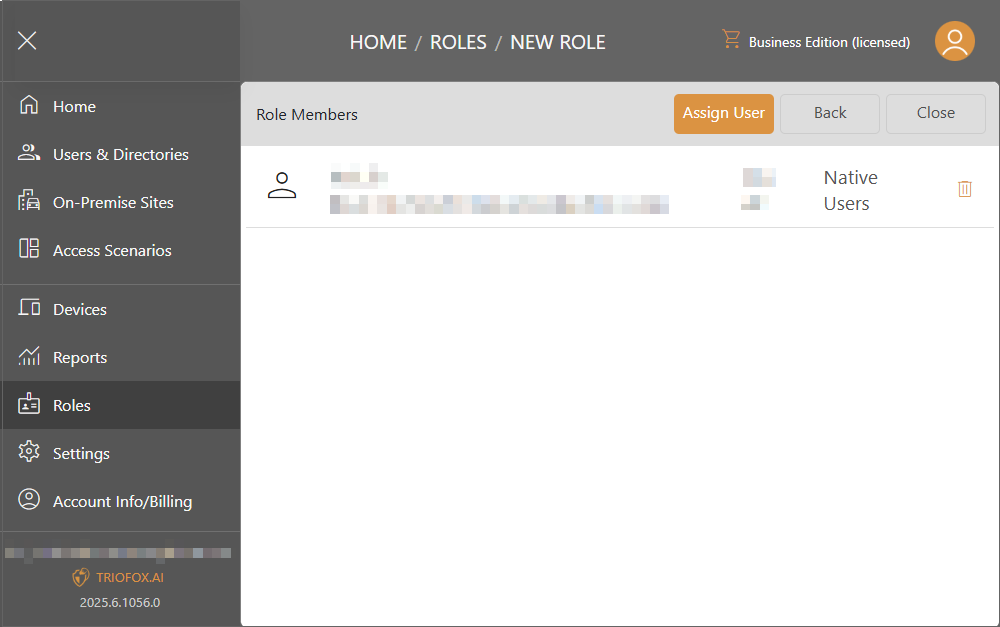Open Account Info/Billing menu item
Screen dimensions: 1000x627
pos(121,501)
